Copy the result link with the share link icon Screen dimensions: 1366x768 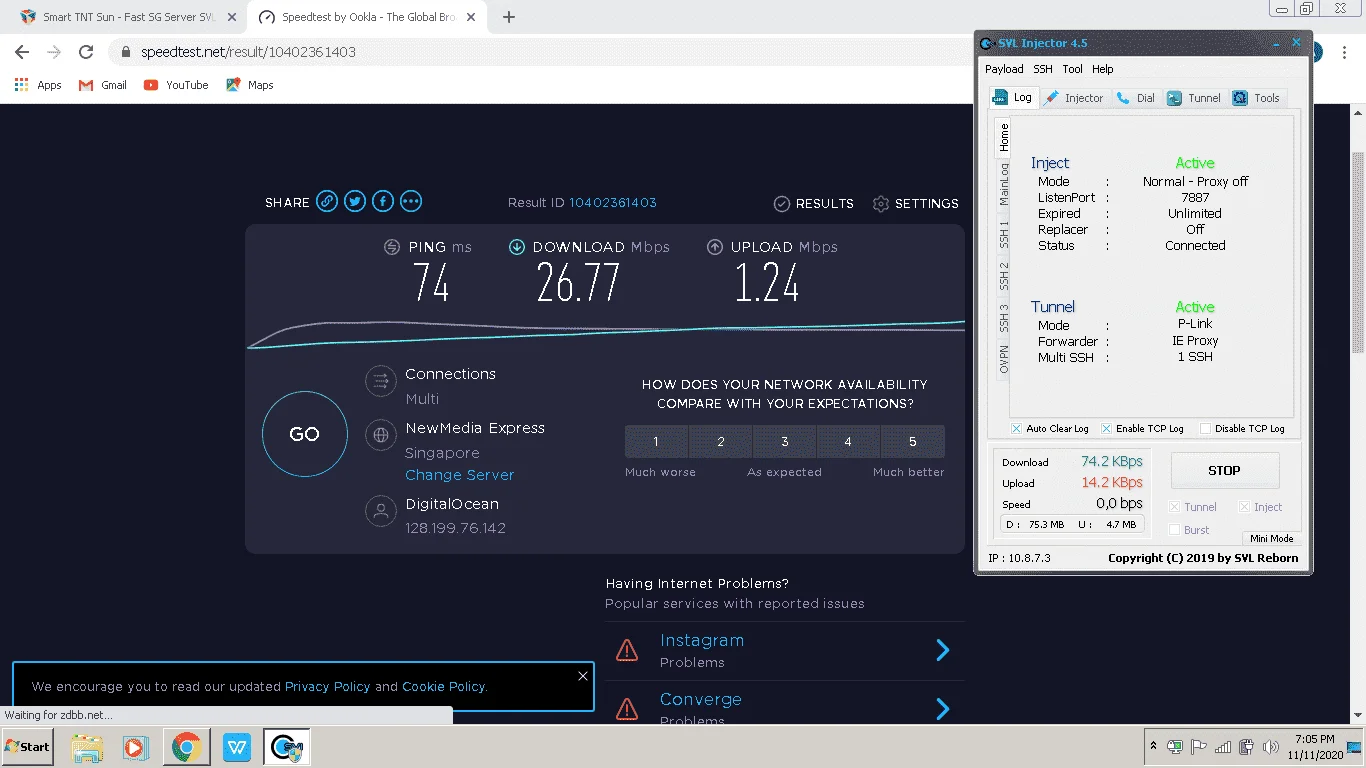click(x=327, y=202)
